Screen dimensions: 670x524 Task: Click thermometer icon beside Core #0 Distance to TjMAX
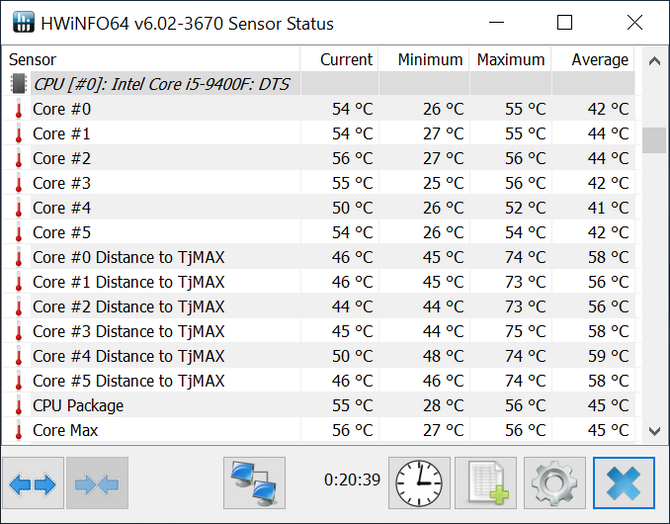click(x=18, y=257)
